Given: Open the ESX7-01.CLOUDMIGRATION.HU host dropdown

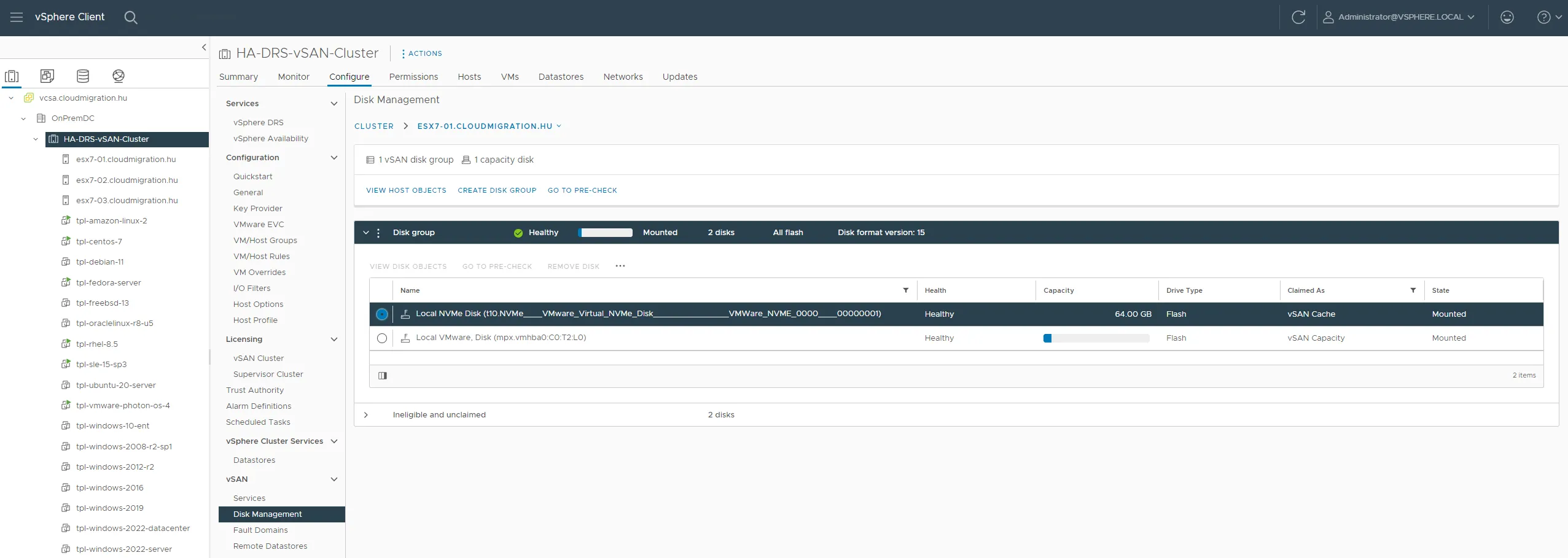Looking at the screenshot, I should tap(489, 126).
